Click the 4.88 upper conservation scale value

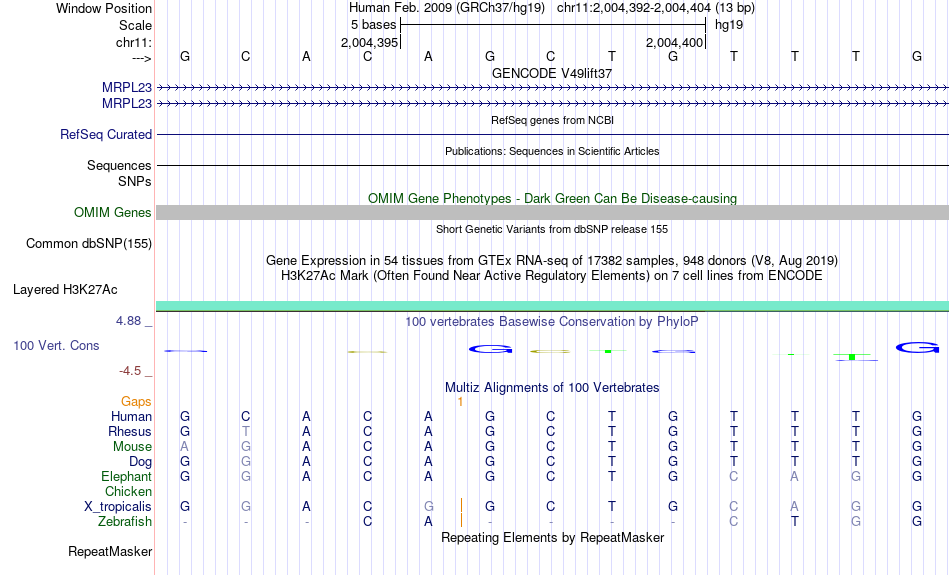coord(128,321)
